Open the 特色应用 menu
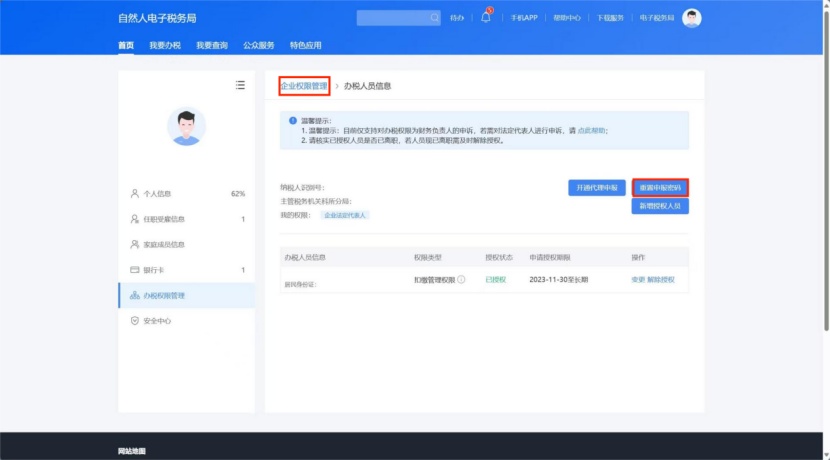This screenshot has width=830, height=460. (305, 46)
